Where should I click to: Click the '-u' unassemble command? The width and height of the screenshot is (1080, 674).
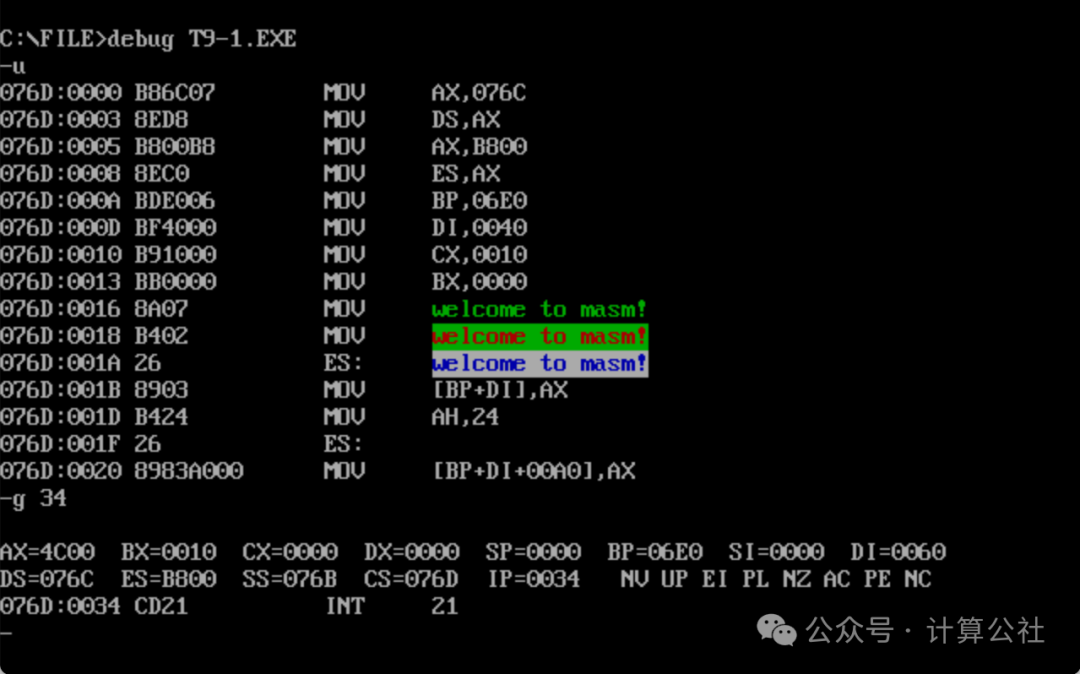(x=13, y=66)
